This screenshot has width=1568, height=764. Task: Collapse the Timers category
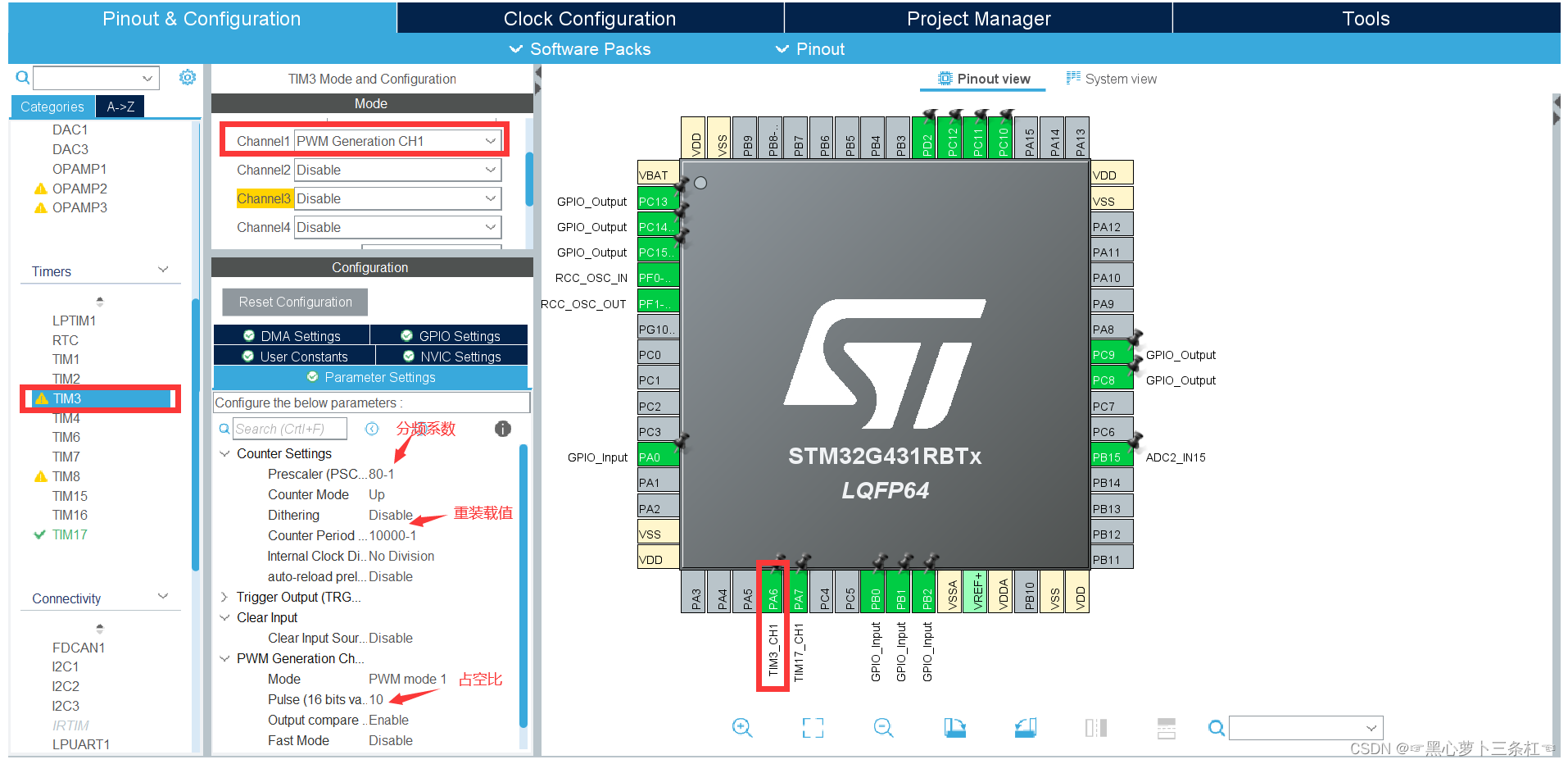(163, 271)
